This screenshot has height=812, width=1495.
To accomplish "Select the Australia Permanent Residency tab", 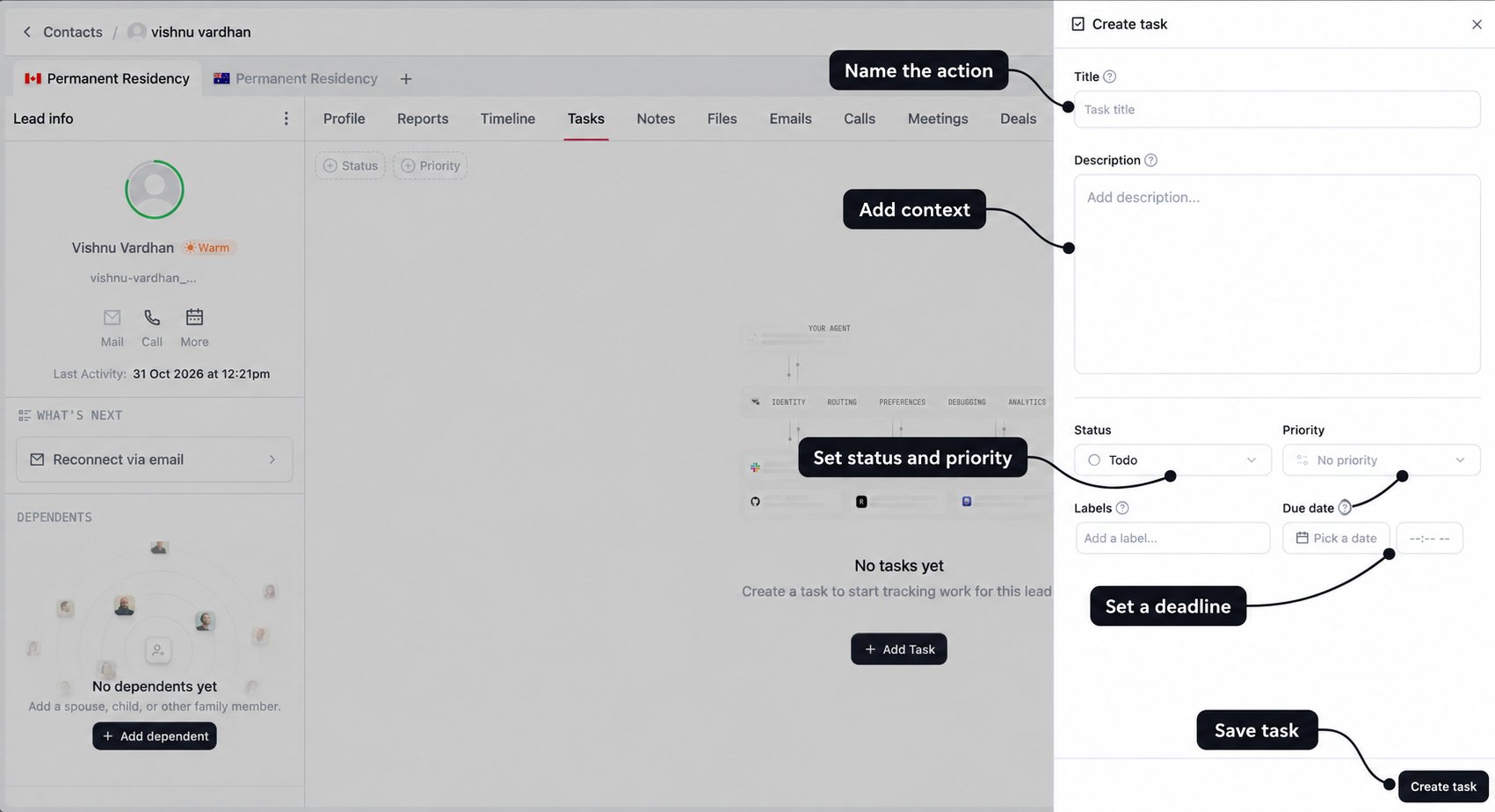I will point(295,78).
